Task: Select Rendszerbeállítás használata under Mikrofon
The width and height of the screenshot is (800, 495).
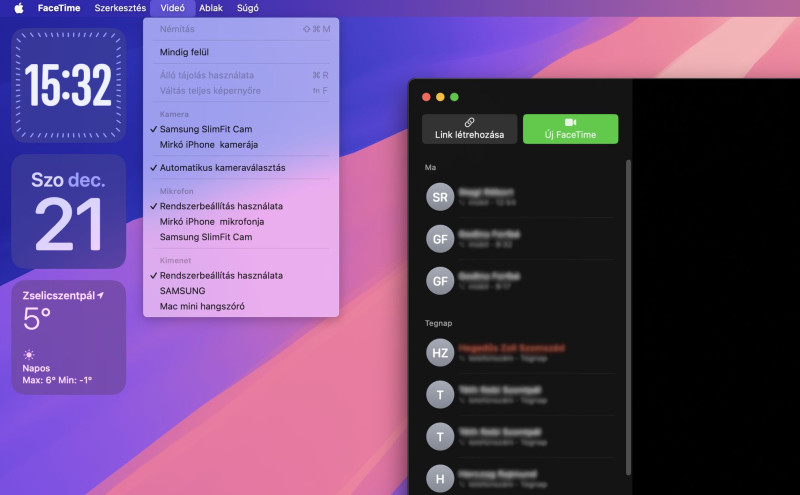Action: coord(241,206)
